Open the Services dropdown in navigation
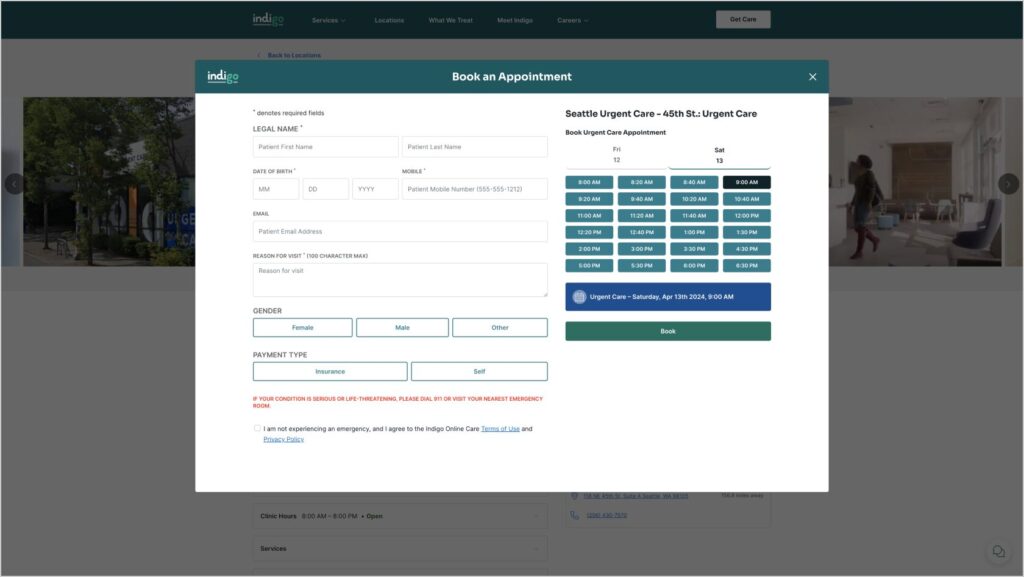 point(328,20)
